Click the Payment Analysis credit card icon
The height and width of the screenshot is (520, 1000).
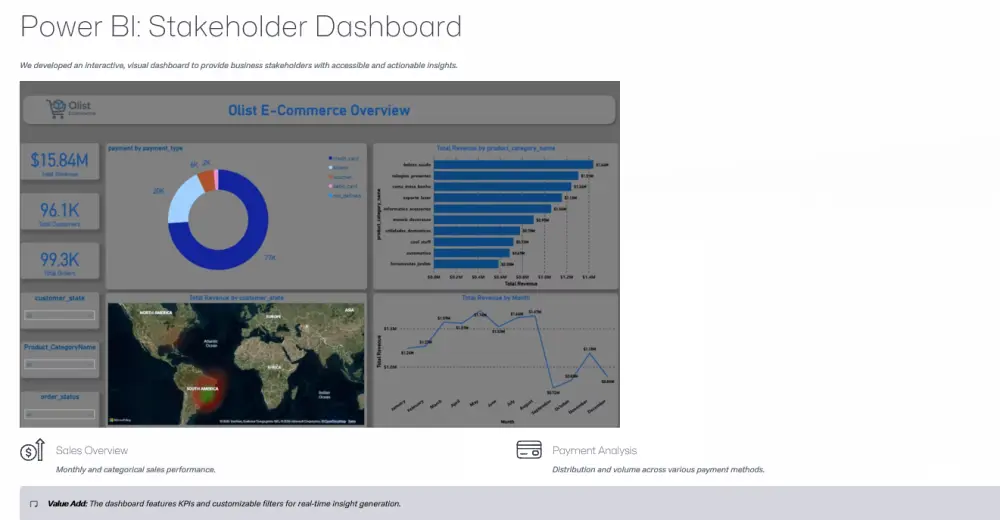click(x=529, y=450)
